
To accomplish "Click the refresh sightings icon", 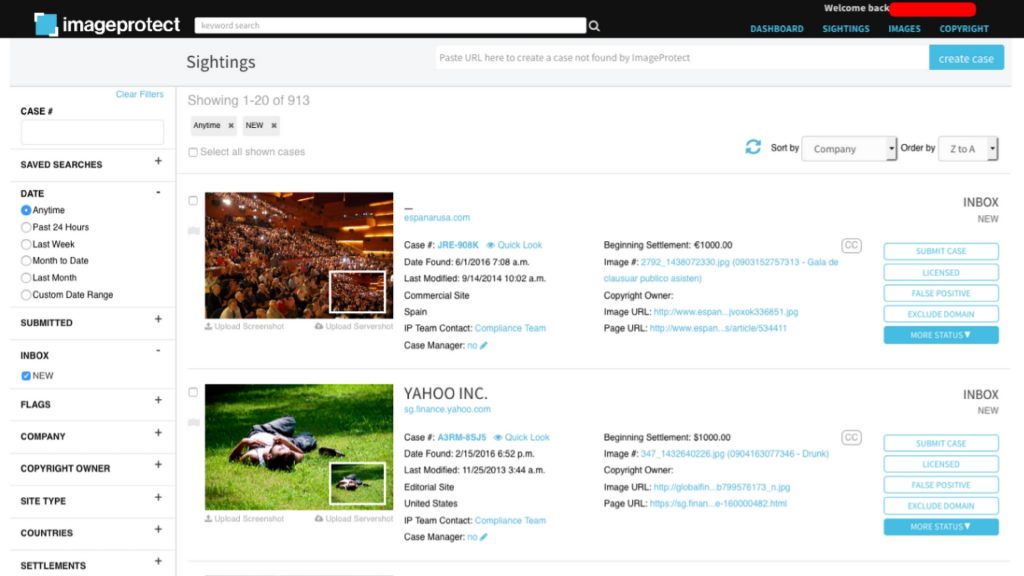I will click(x=753, y=148).
